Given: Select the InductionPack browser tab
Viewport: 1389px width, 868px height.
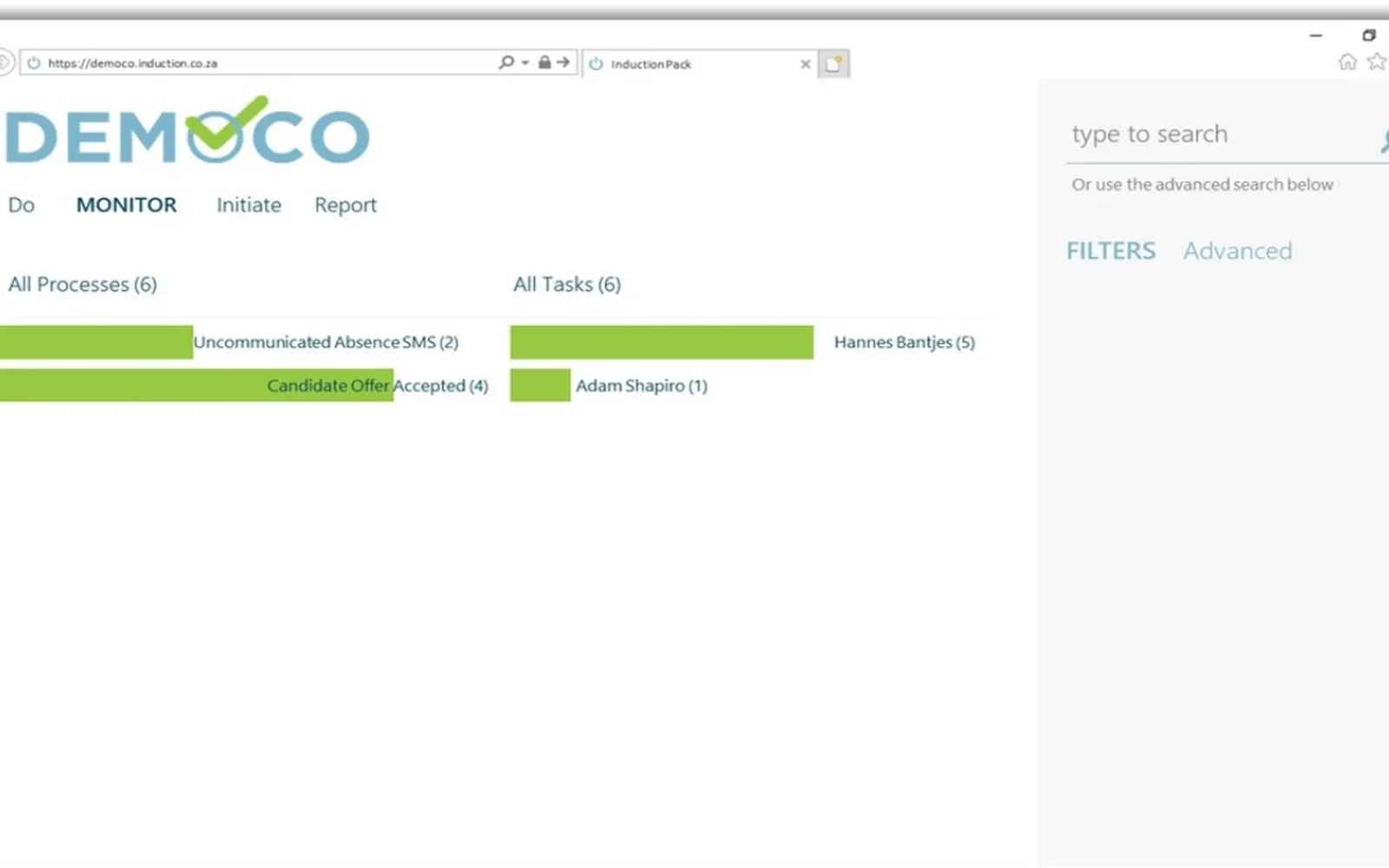Looking at the screenshot, I should [699, 63].
